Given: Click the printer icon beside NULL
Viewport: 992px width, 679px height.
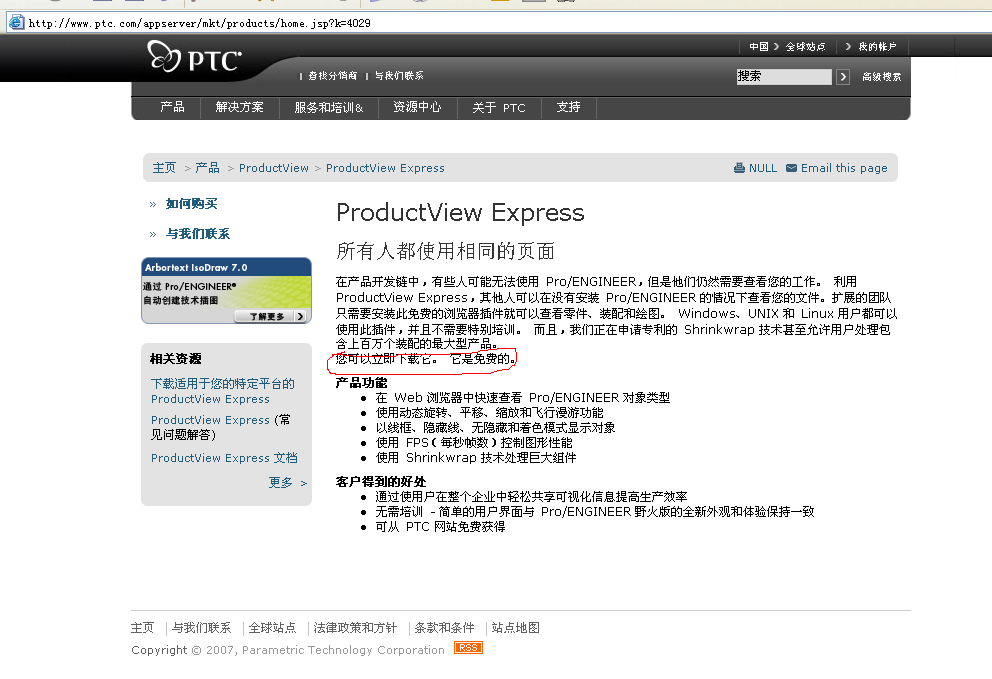Looking at the screenshot, I should tap(739, 168).
